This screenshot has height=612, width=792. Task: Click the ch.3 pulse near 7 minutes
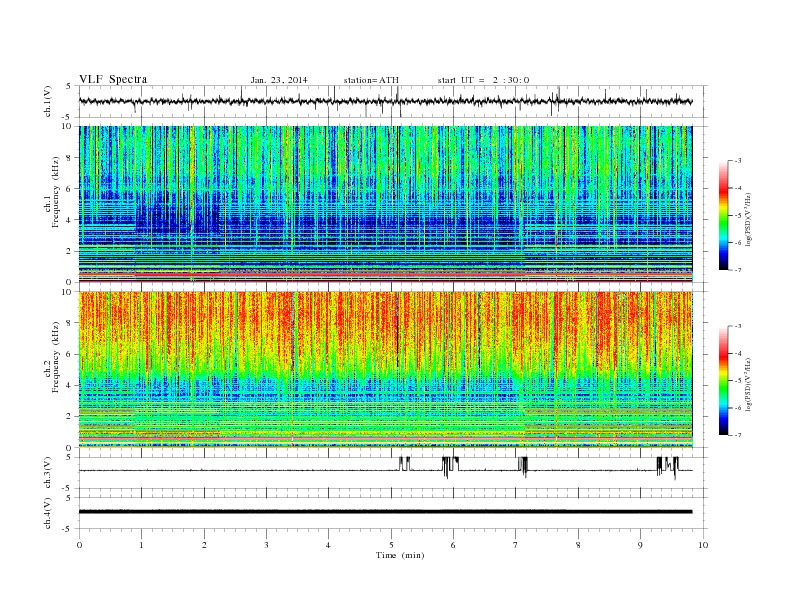[x=523, y=466]
